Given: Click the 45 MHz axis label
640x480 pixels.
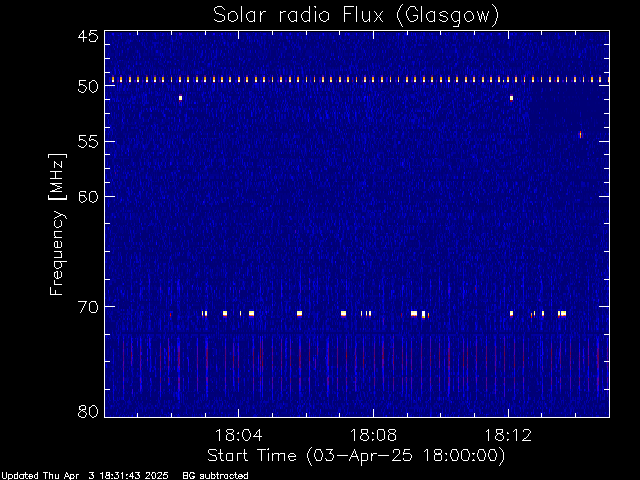Looking at the screenshot, I should (x=88, y=37).
